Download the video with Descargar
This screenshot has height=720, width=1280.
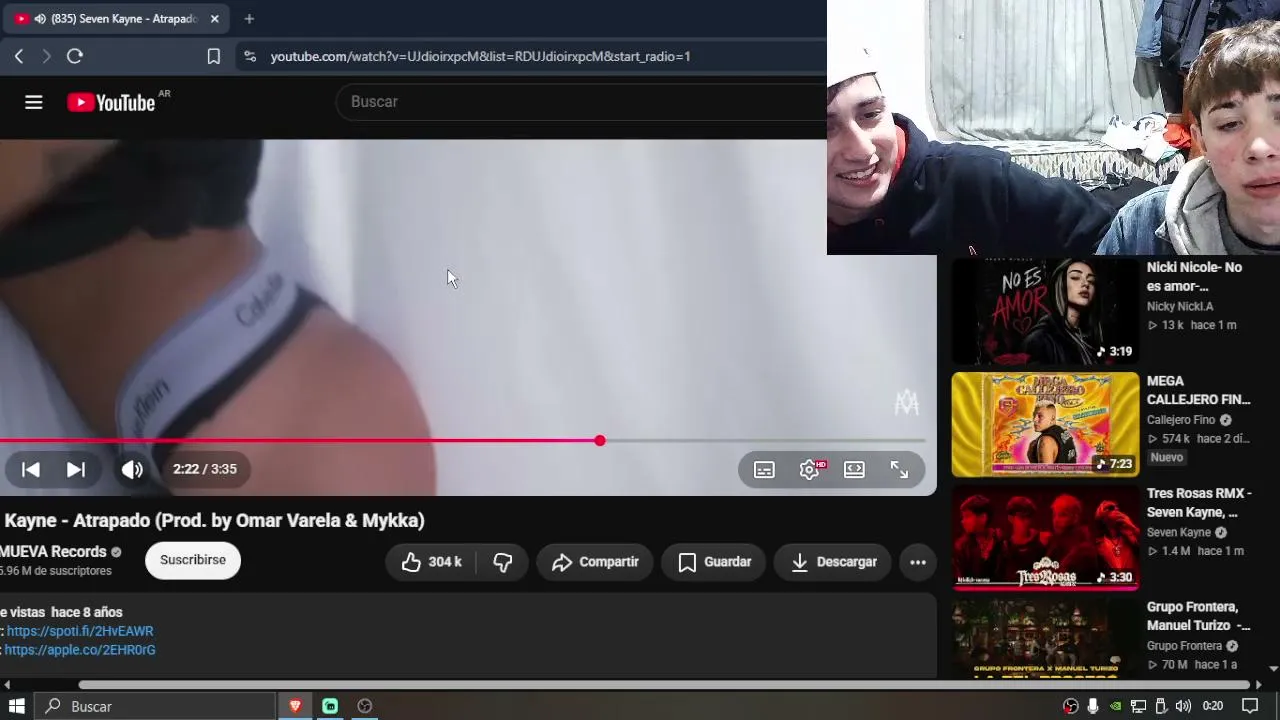[833, 562]
